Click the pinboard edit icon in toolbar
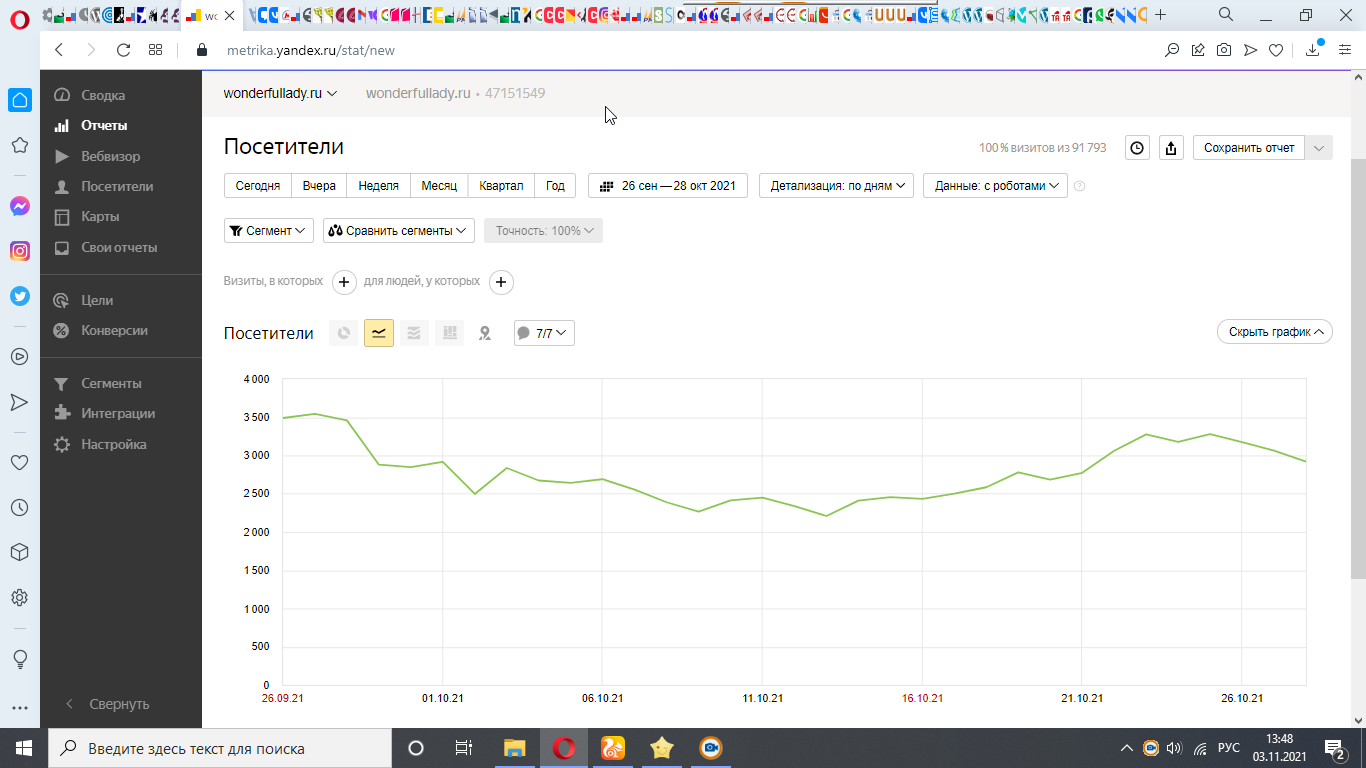Image resolution: width=1366 pixels, height=768 pixels. click(1198, 50)
